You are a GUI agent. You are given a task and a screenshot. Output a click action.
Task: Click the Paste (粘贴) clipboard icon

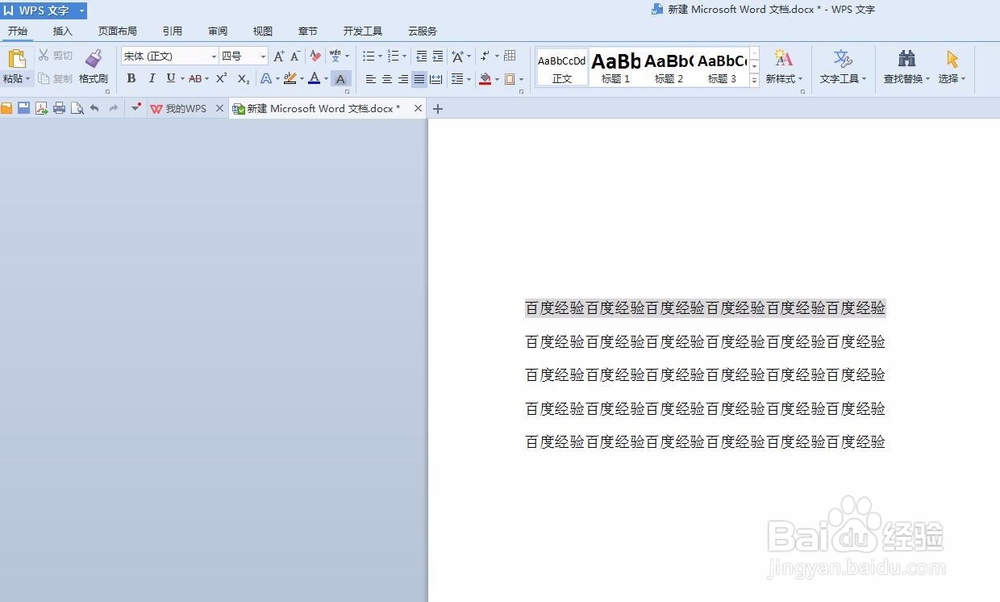tap(17, 59)
